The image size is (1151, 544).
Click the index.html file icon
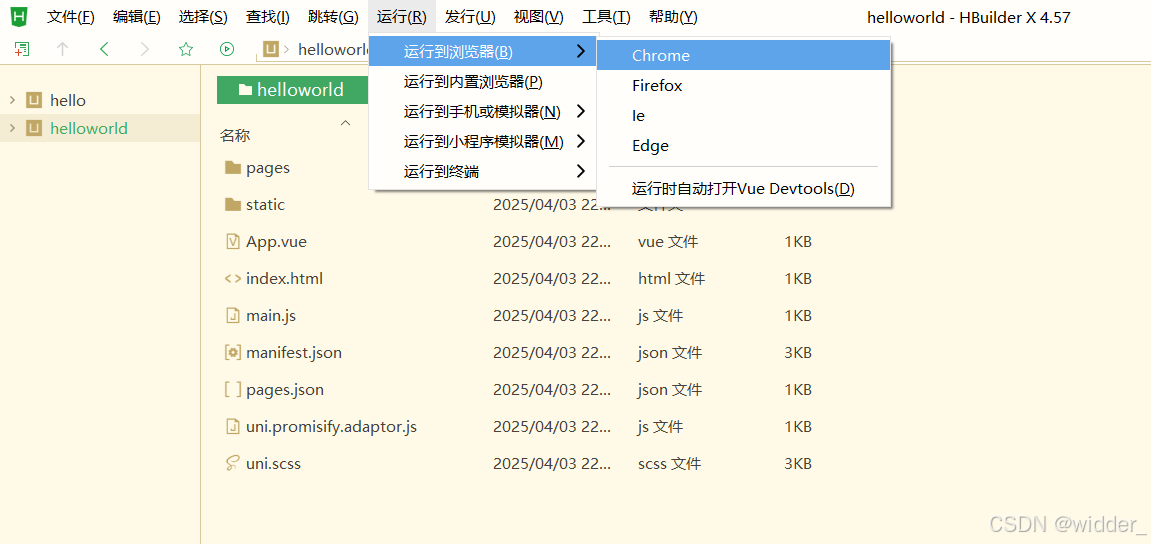(x=233, y=278)
